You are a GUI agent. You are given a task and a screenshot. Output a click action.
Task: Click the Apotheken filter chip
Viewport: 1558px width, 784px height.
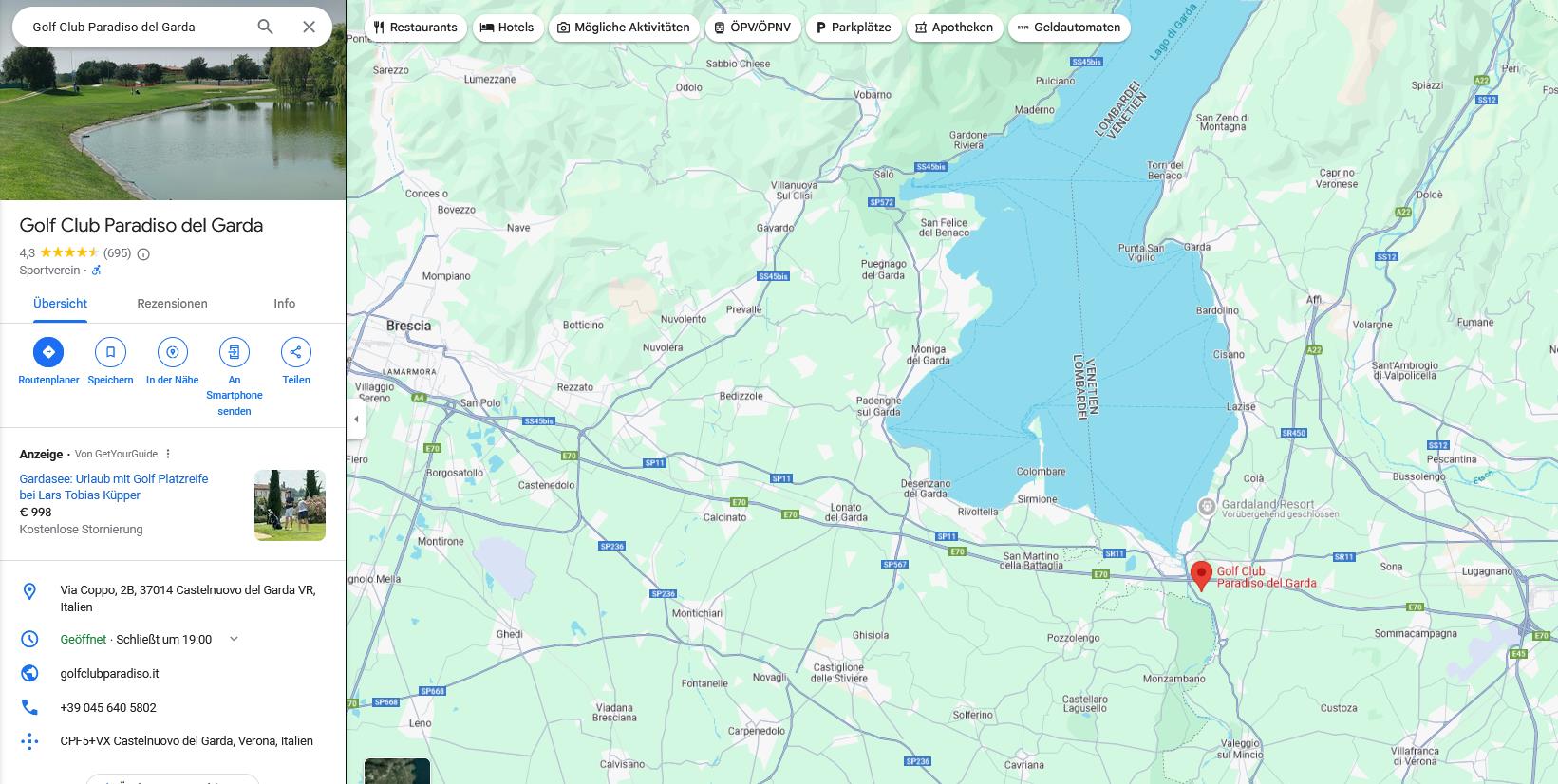click(x=953, y=28)
